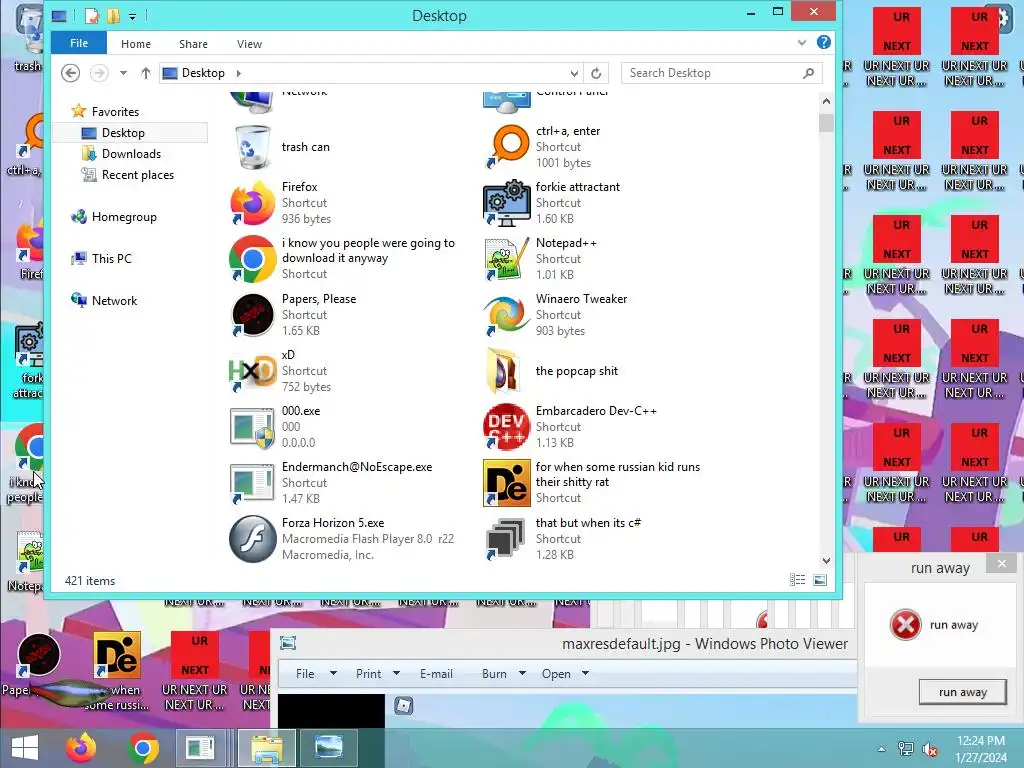Select the Winaero Tweaker shortcut
1024x768 pixels.
(507, 315)
